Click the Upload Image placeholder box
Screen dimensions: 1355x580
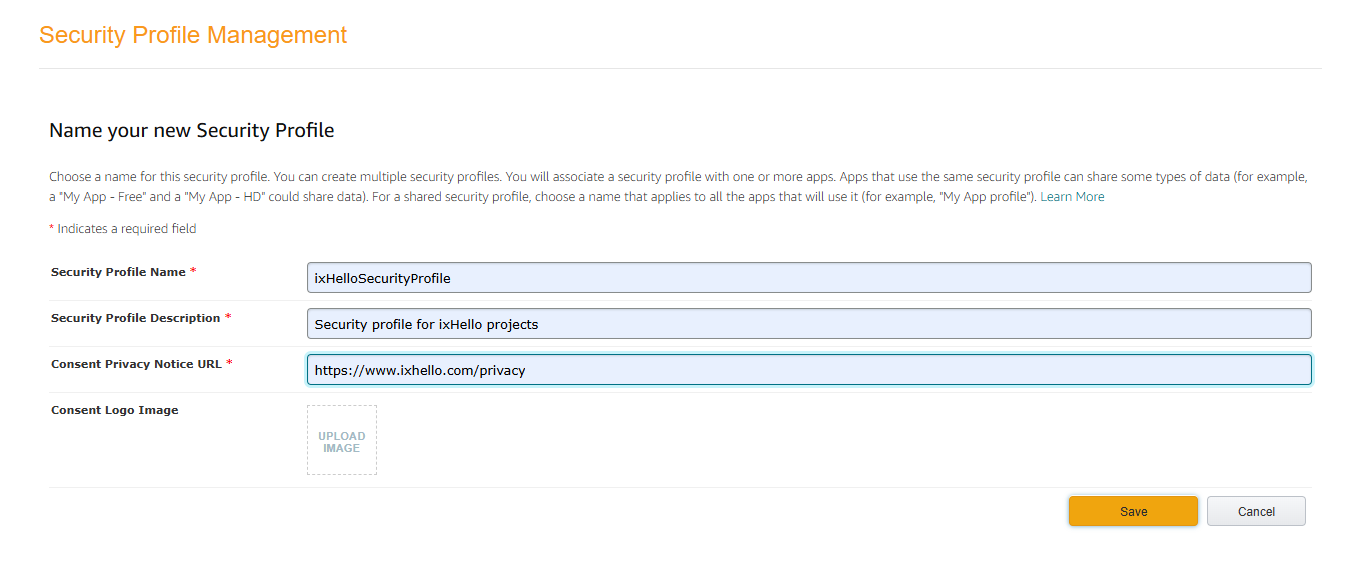point(342,440)
